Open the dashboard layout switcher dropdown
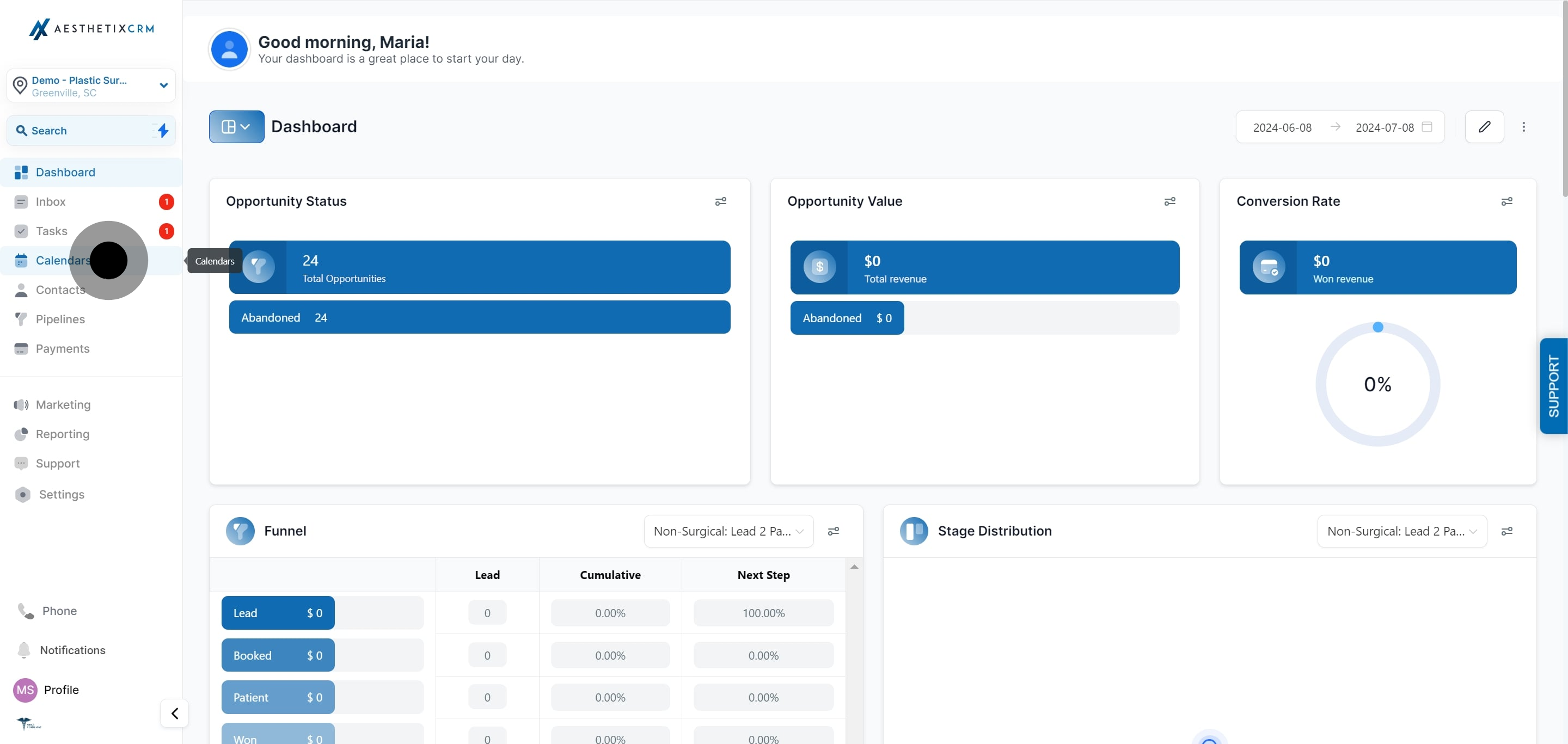This screenshot has height=744, width=1568. [x=236, y=126]
